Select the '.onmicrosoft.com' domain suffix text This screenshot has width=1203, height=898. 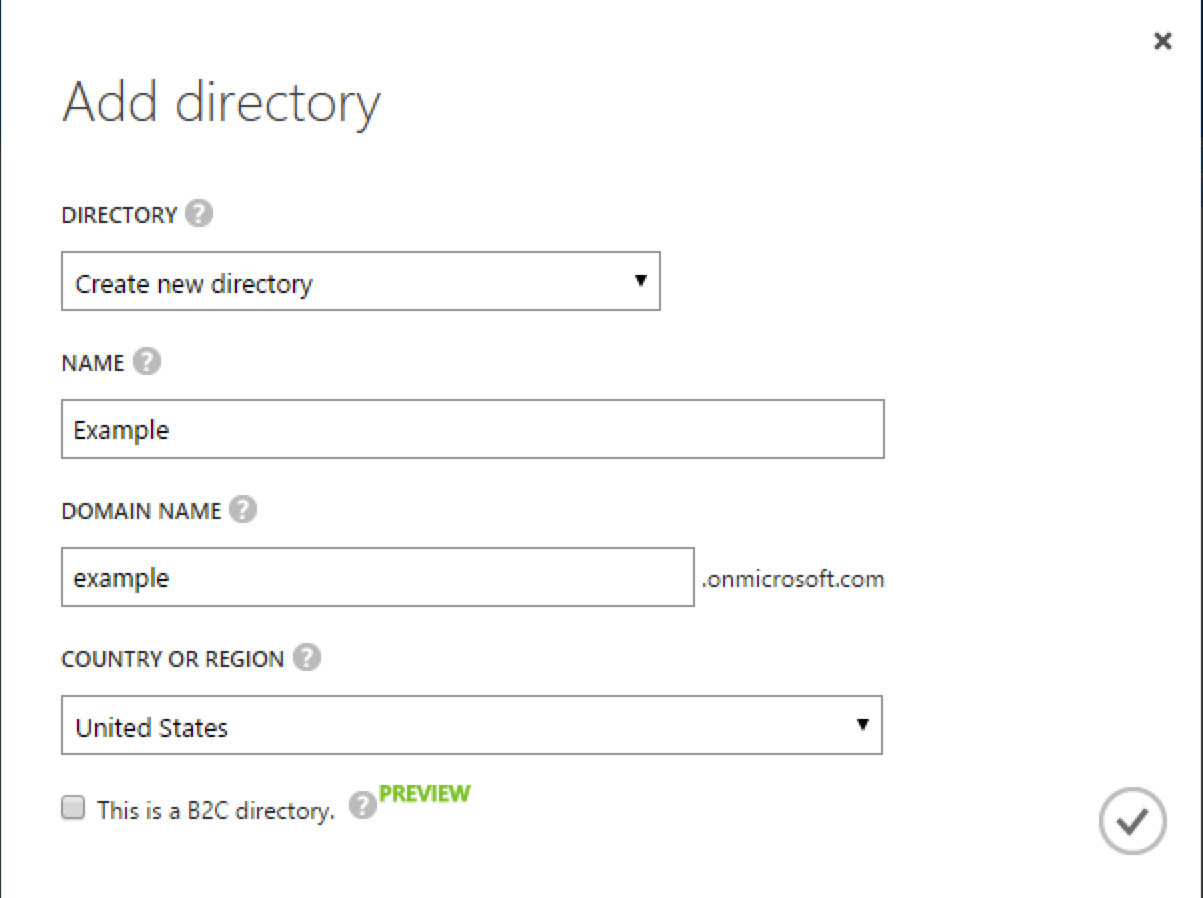[793, 579]
